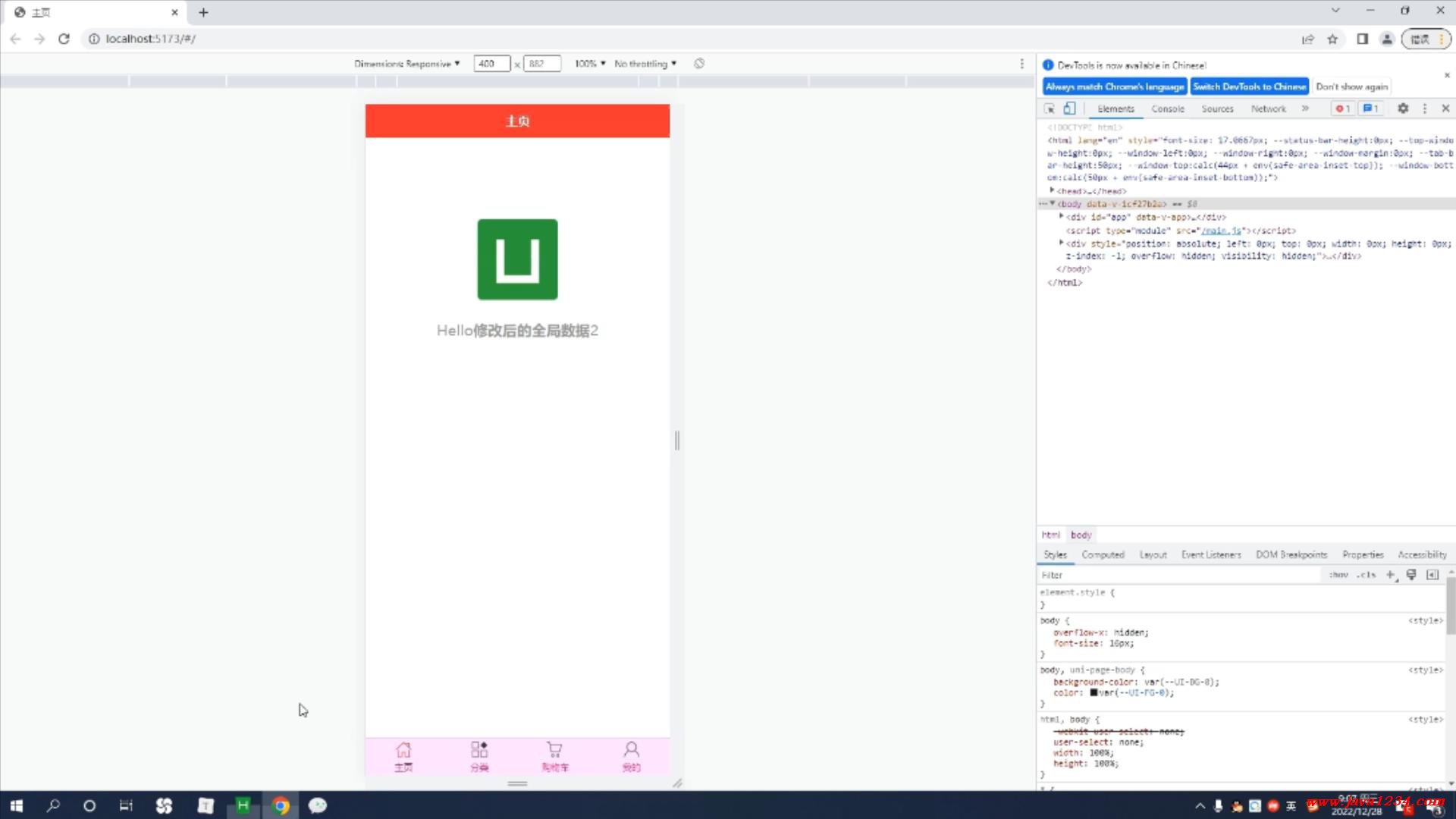This screenshot has height=819, width=1456.
Task: Toggle the .cls class editor
Action: (x=1367, y=575)
